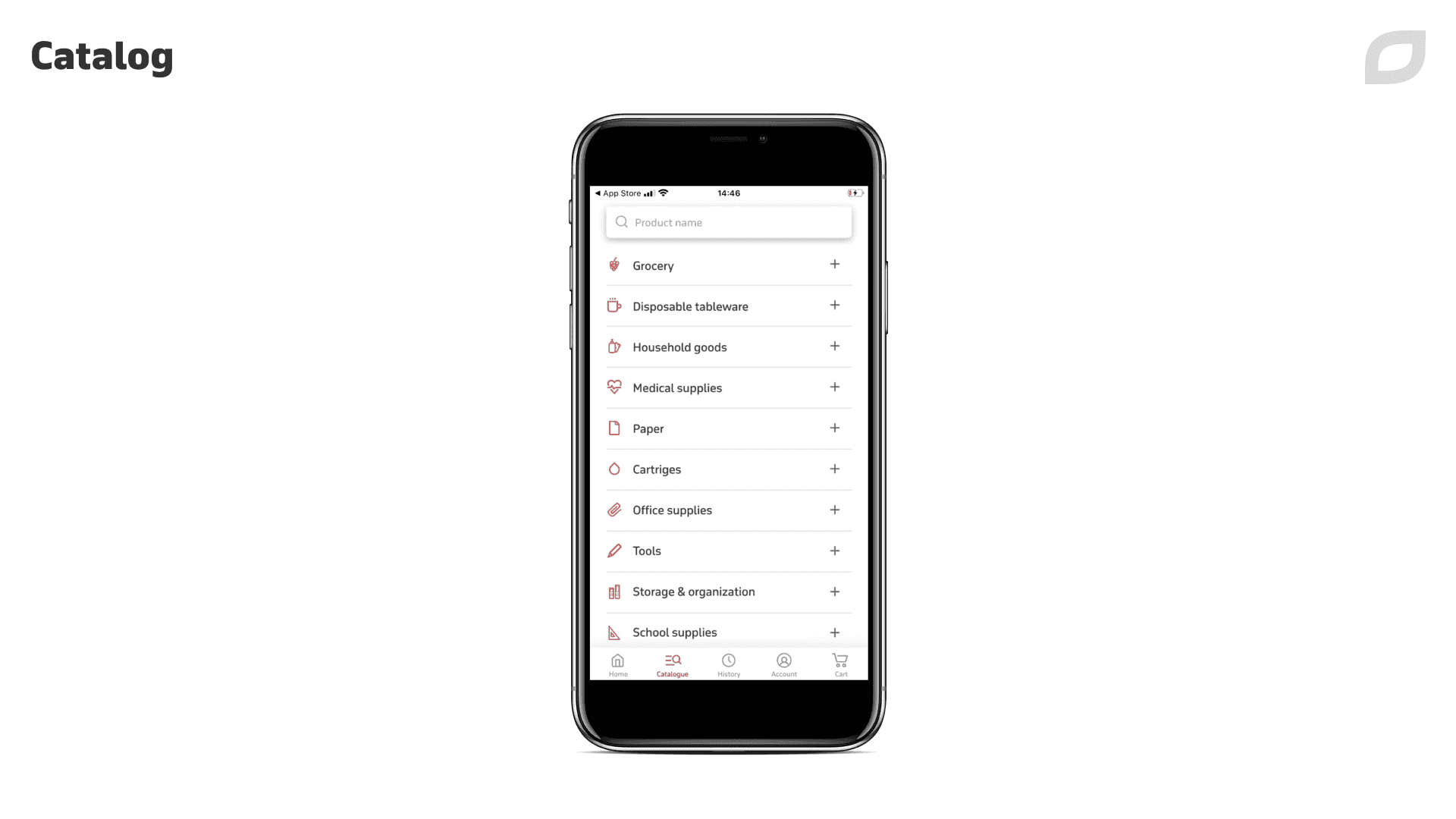Viewport: 1456px width, 819px height.
Task: Tap the Office supplies paperclip icon
Action: (615, 510)
